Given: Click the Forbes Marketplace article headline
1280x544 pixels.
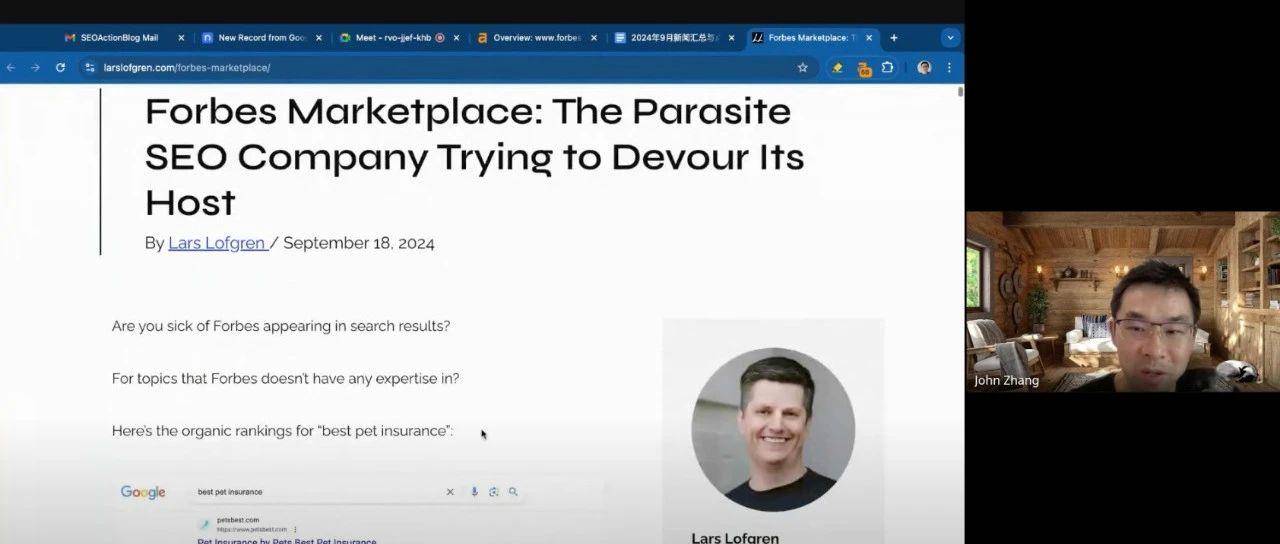Looking at the screenshot, I should [x=475, y=157].
